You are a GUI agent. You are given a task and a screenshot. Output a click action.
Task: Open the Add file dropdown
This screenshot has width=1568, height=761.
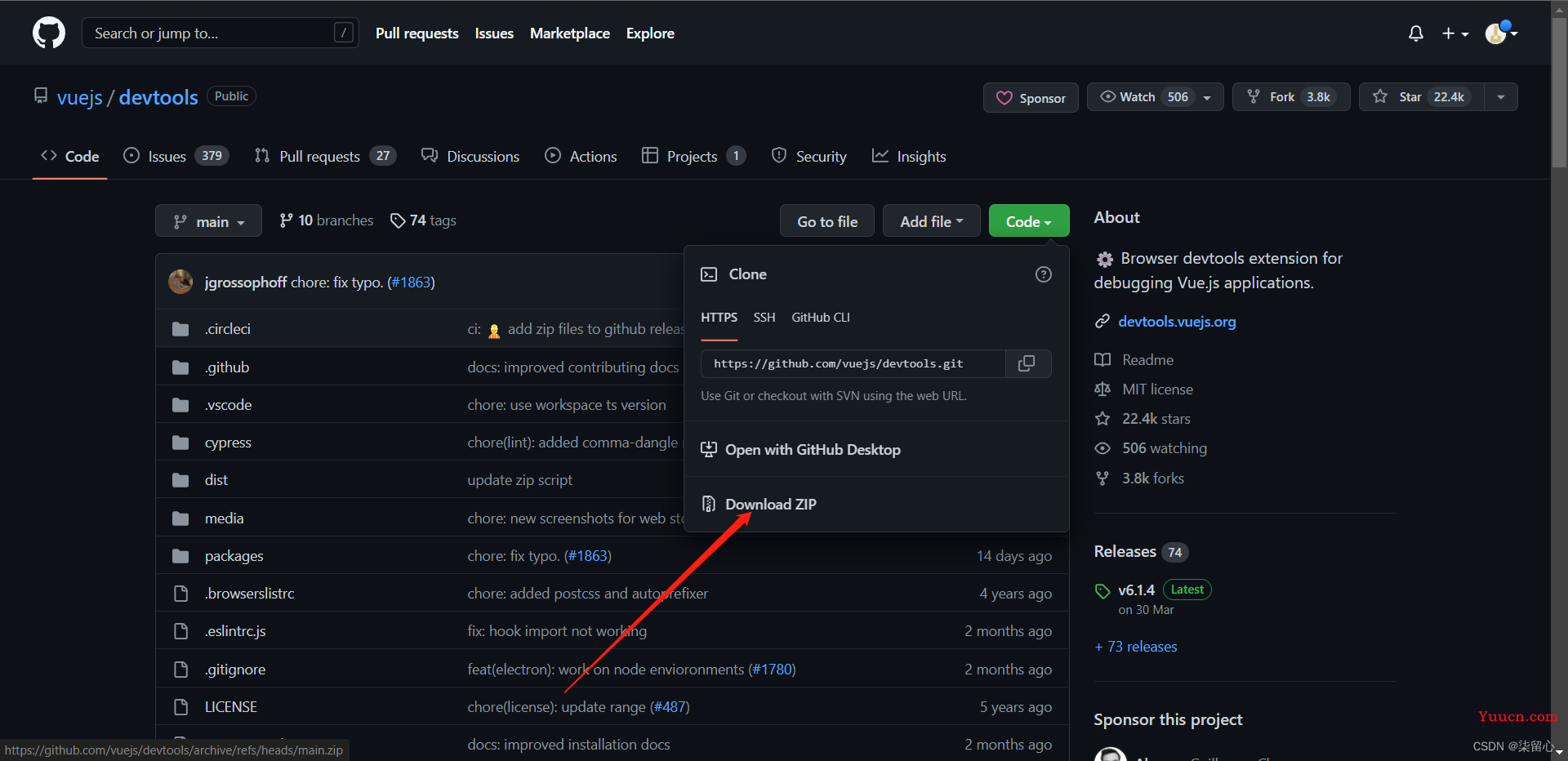pyautogui.click(x=931, y=221)
